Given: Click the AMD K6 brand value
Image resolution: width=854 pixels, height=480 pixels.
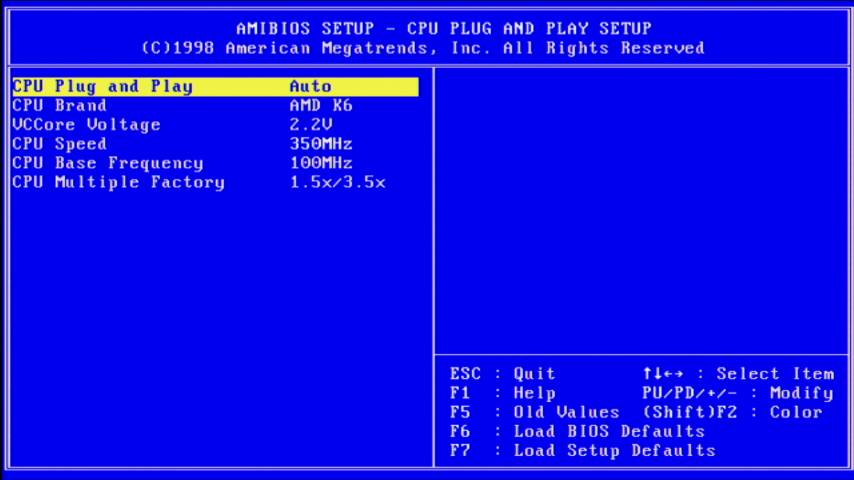Looking at the screenshot, I should (x=320, y=106).
